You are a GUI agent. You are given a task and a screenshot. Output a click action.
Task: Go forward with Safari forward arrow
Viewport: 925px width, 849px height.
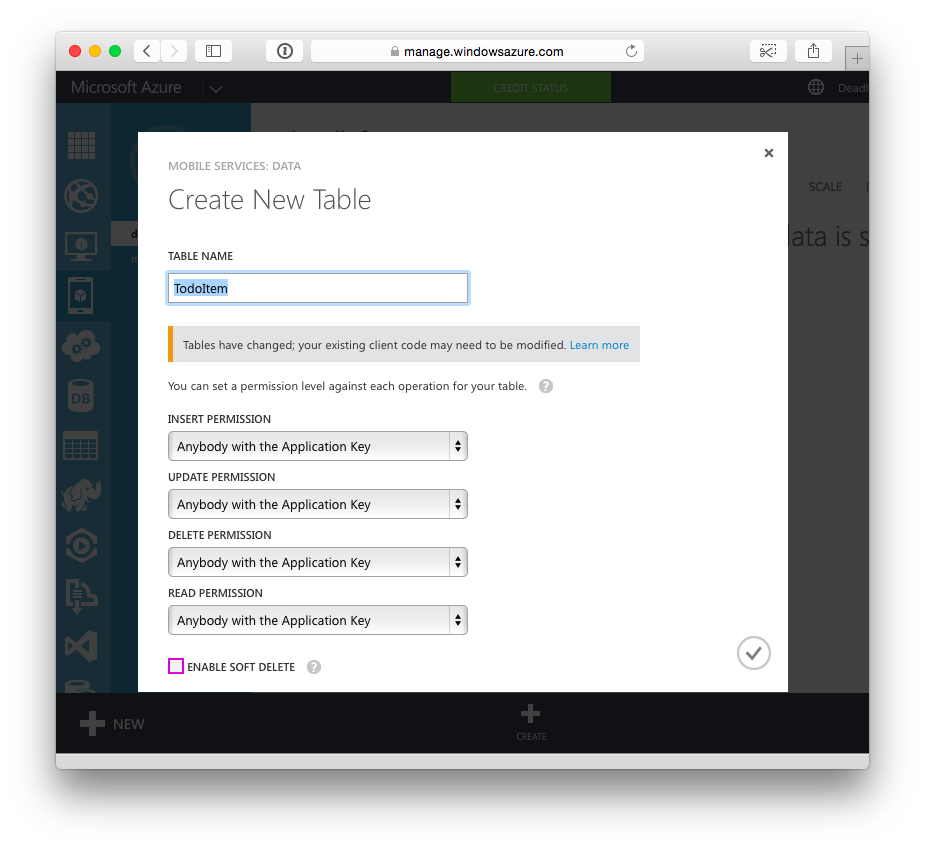(174, 51)
